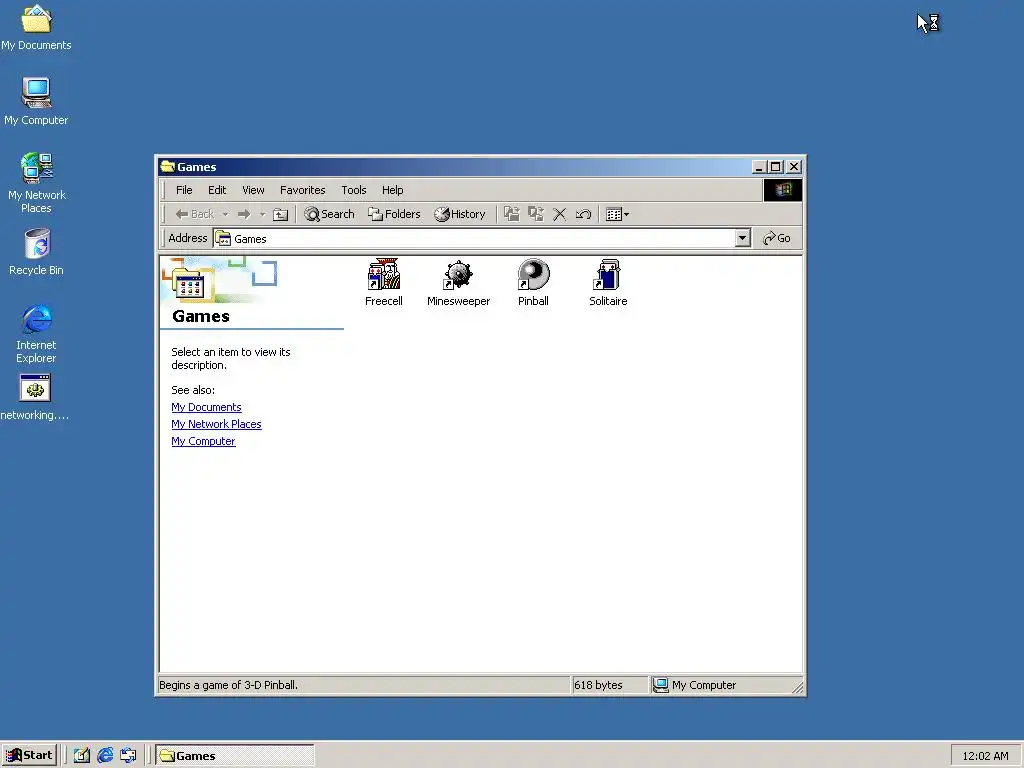Viewport: 1024px width, 768px height.
Task: Select the networking desktop file icon
Action: [x=35, y=397]
